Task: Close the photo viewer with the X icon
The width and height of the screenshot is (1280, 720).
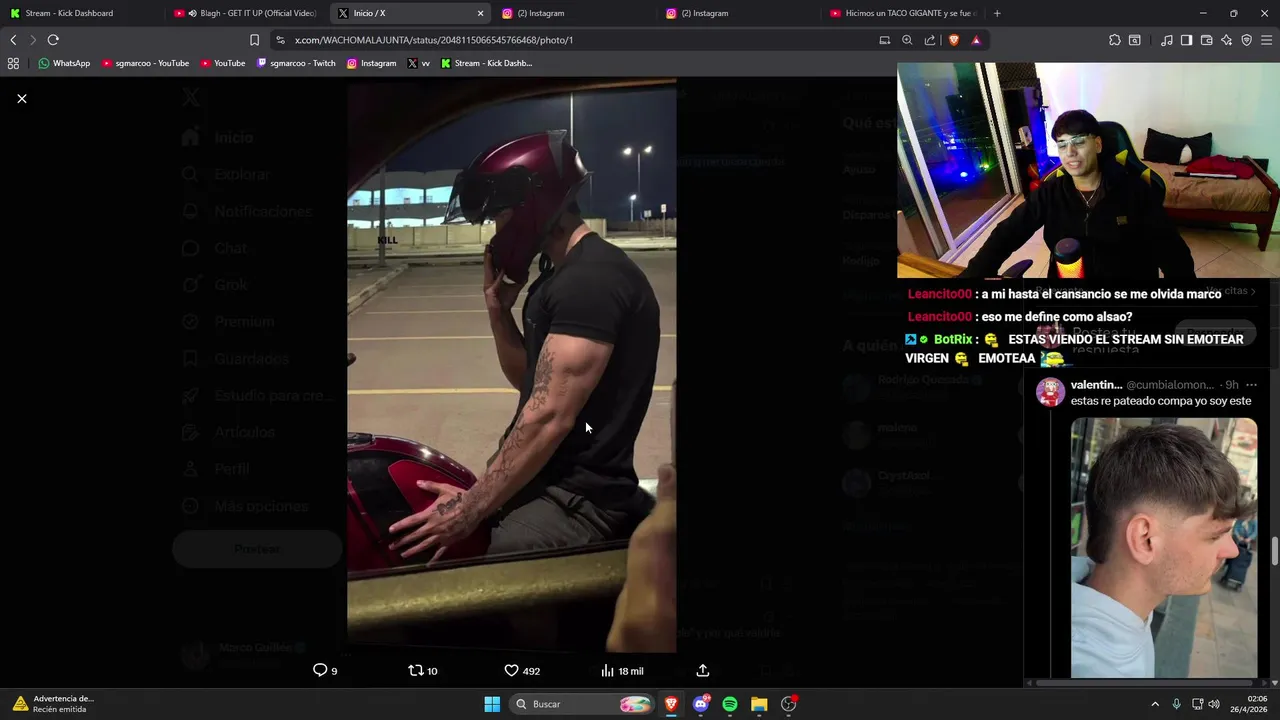Action: point(22,98)
